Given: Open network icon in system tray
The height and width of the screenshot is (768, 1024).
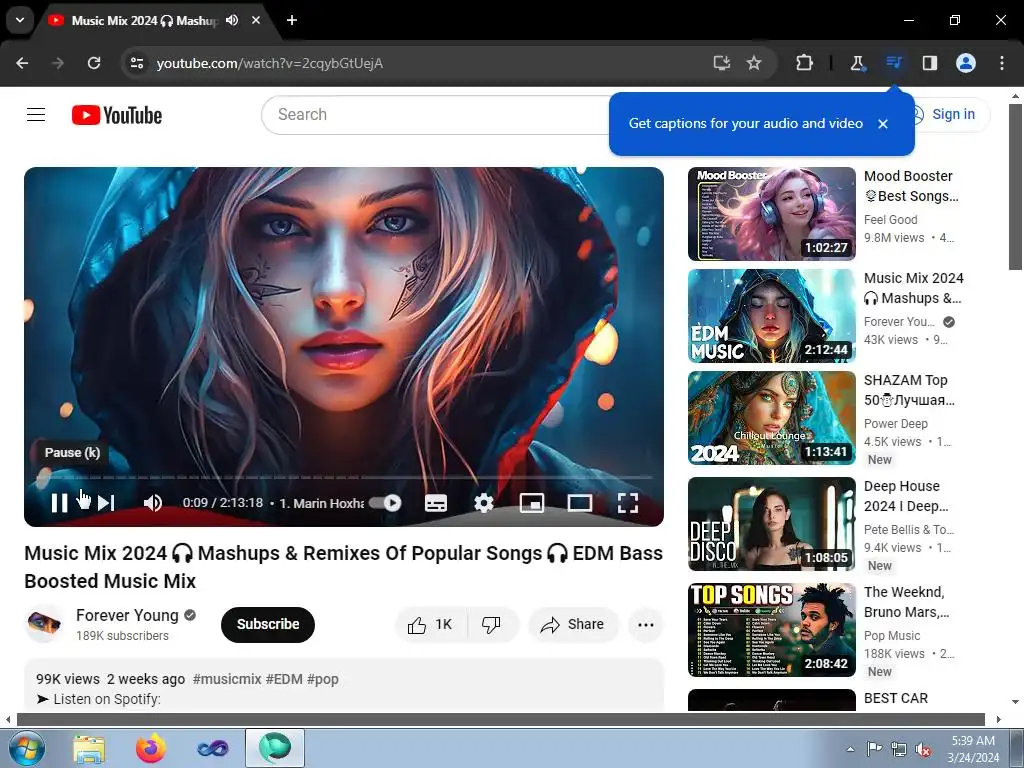Looking at the screenshot, I should (x=899, y=749).
